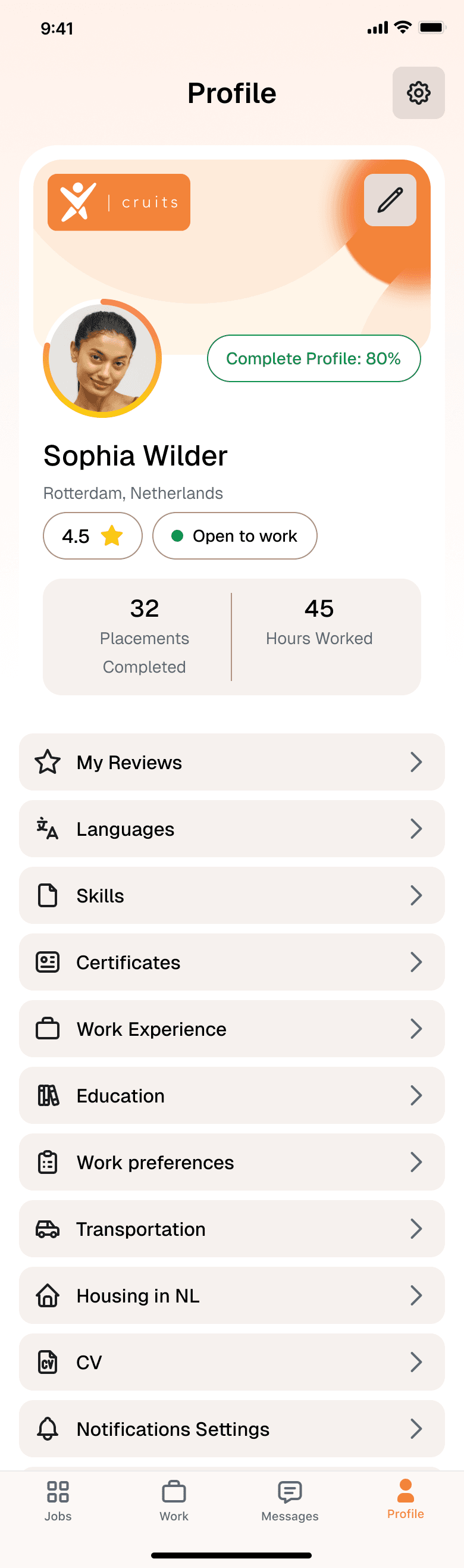Expand the Skills row chevron
464x1568 pixels.
point(416,895)
